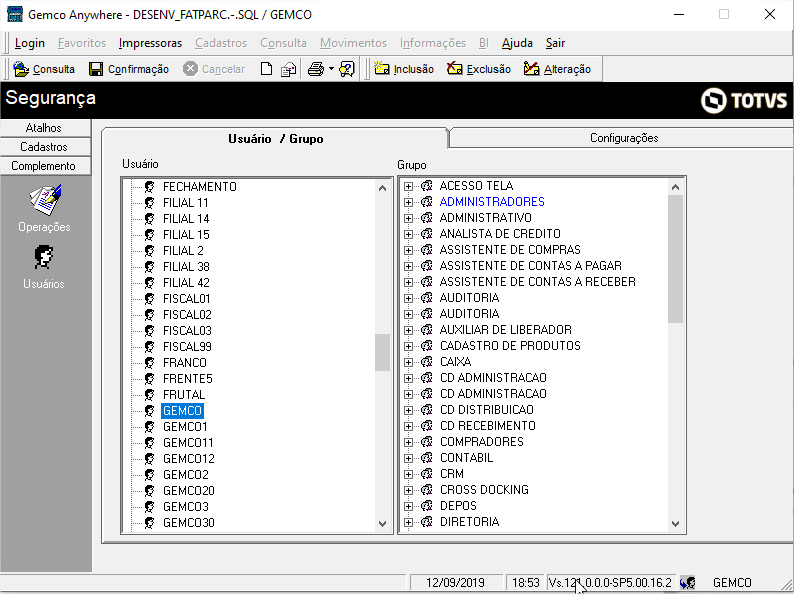Viewport: 794px width, 594px height.
Task: Open the printer dropdown arrow
Action: [x=331, y=69]
